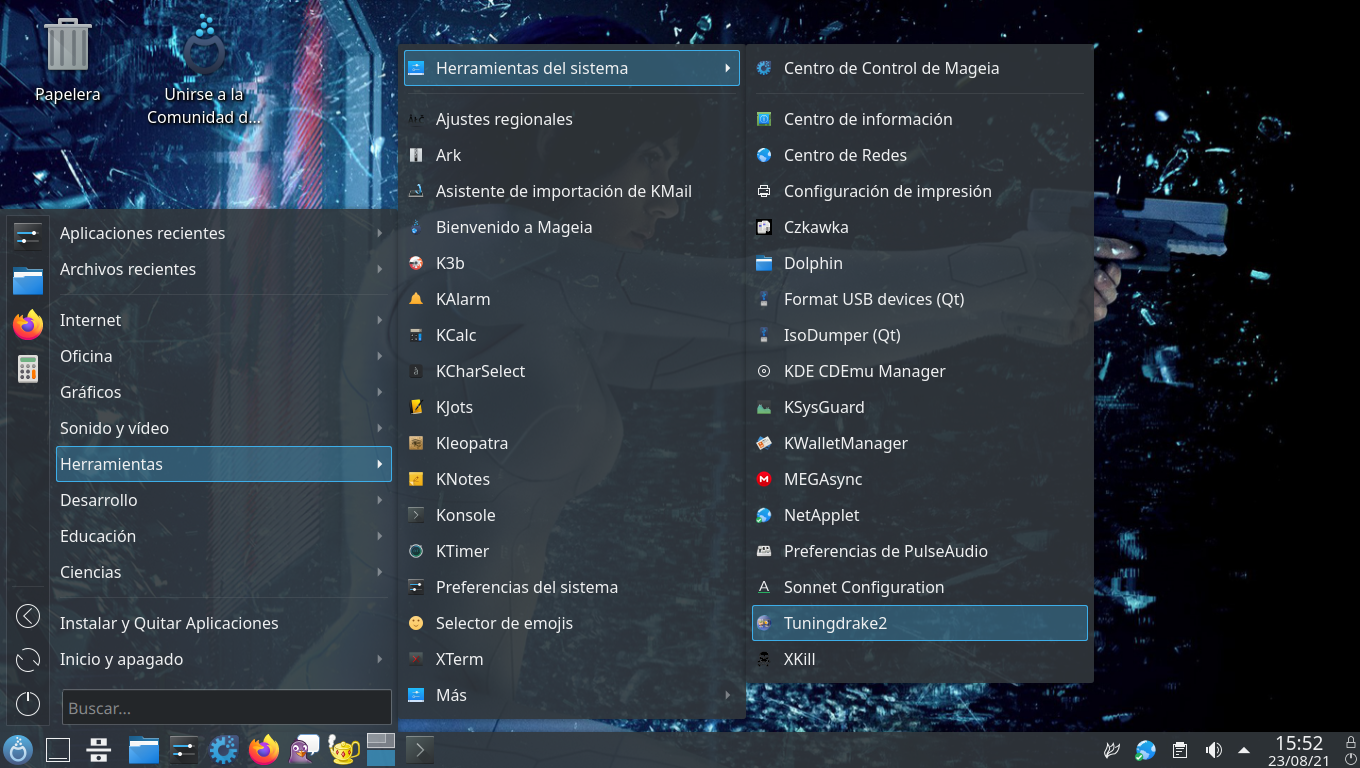Open Bienvenido a Mageia entry
Viewport: 1360px width, 768px height.
(x=572, y=227)
